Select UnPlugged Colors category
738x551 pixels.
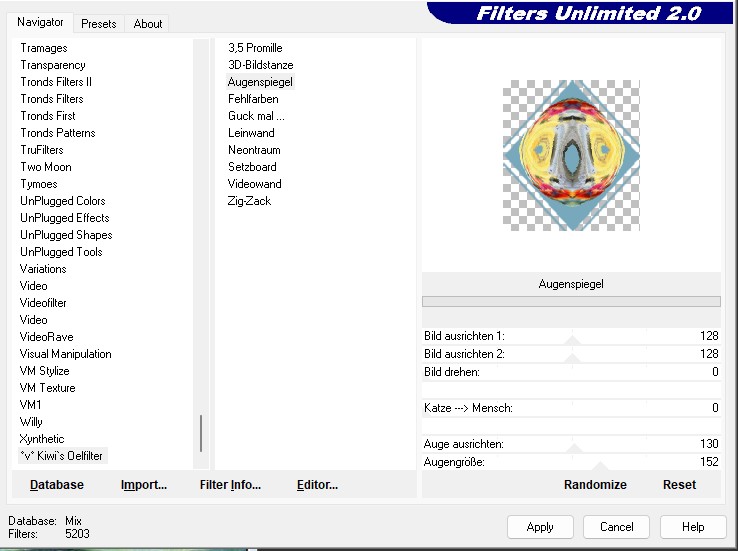coord(63,201)
